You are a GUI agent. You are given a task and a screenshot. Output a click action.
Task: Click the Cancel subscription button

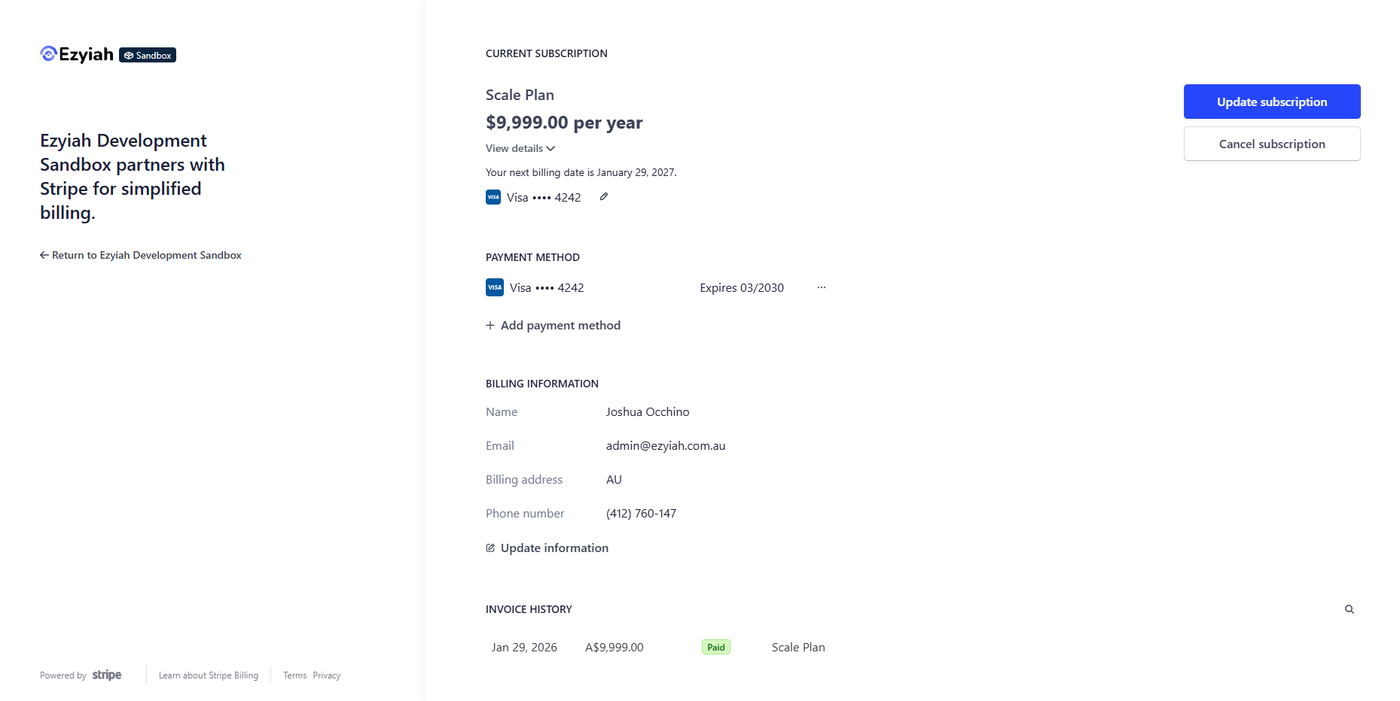(x=1271, y=144)
